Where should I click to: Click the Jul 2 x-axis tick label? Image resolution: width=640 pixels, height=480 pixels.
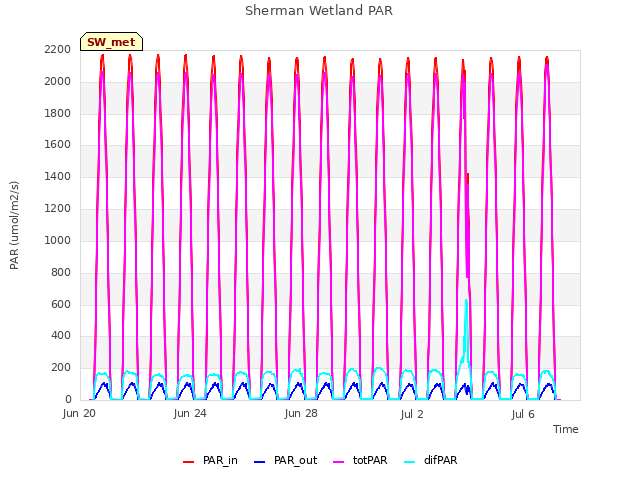(412, 414)
